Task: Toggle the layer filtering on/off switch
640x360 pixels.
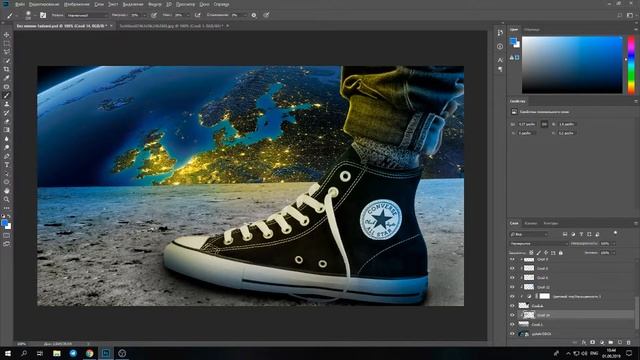Action: 616,233
